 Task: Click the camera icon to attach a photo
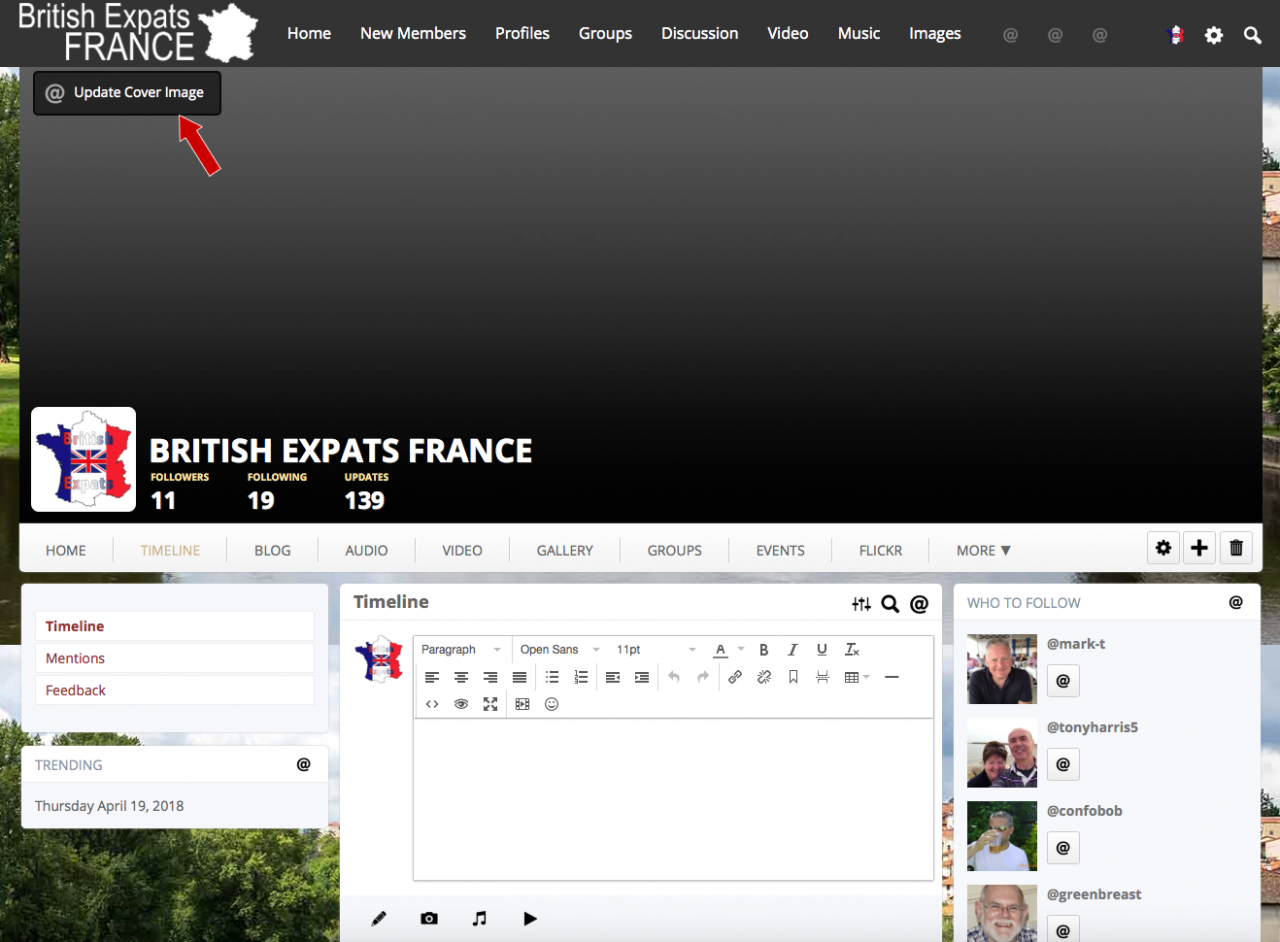click(x=429, y=918)
